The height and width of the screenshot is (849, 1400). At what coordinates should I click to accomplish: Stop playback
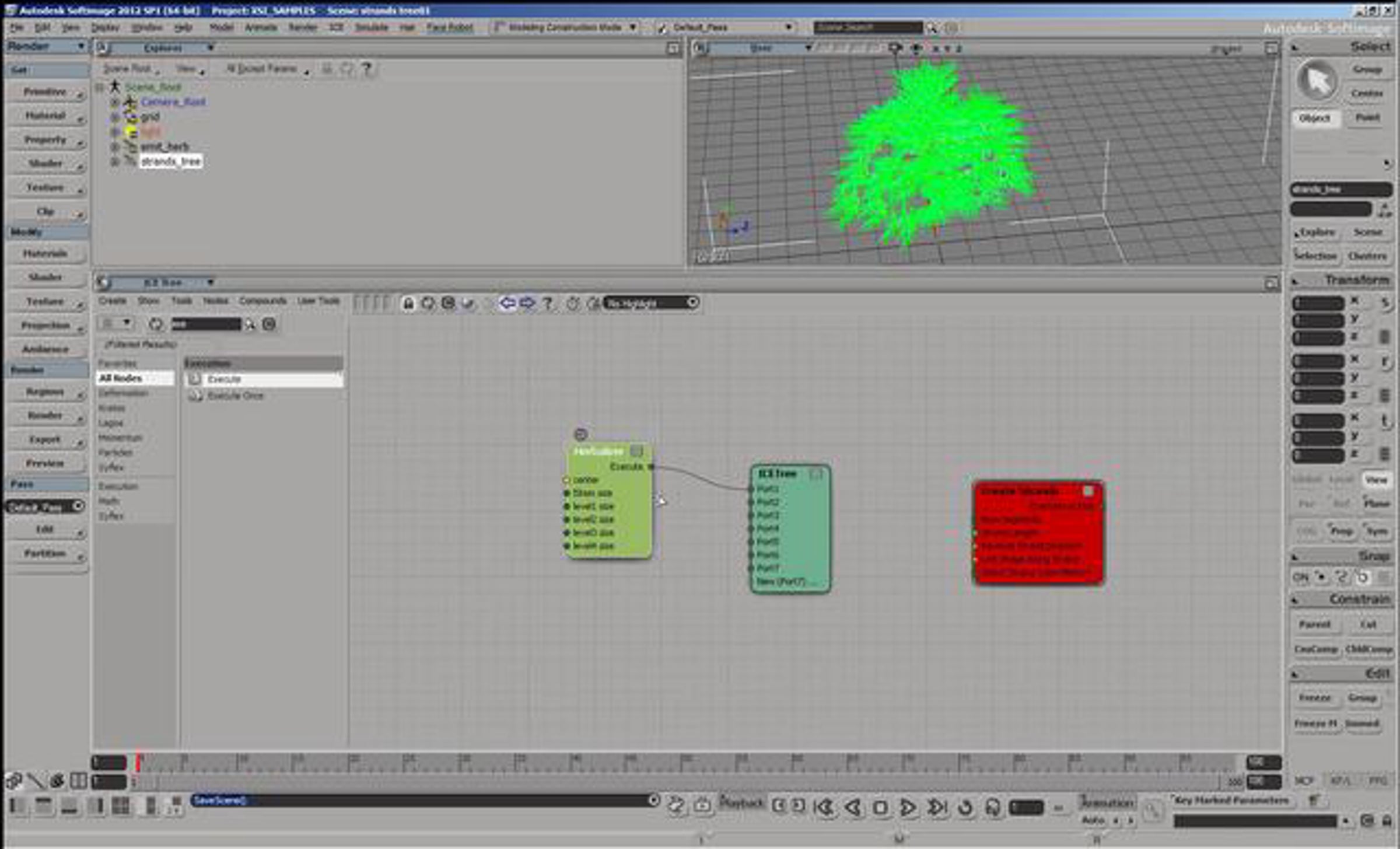(x=880, y=808)
